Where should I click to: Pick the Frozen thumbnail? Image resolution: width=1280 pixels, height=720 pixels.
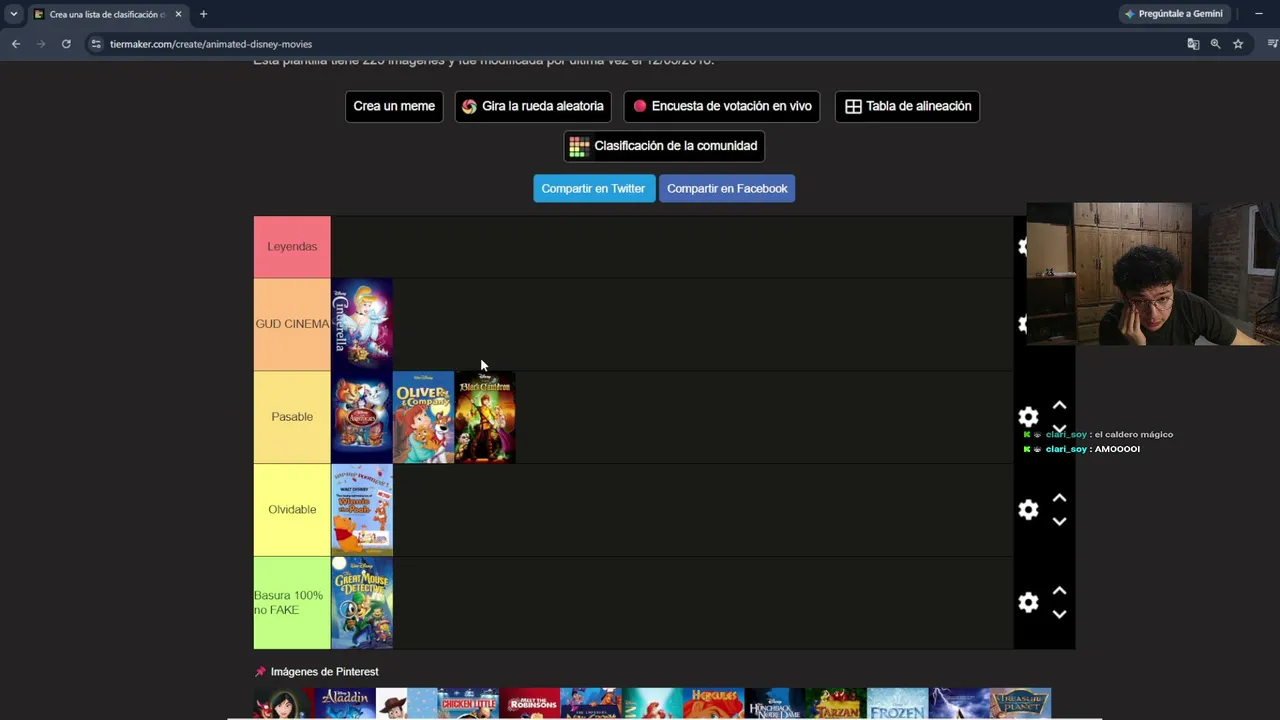(x=897, y=703)
